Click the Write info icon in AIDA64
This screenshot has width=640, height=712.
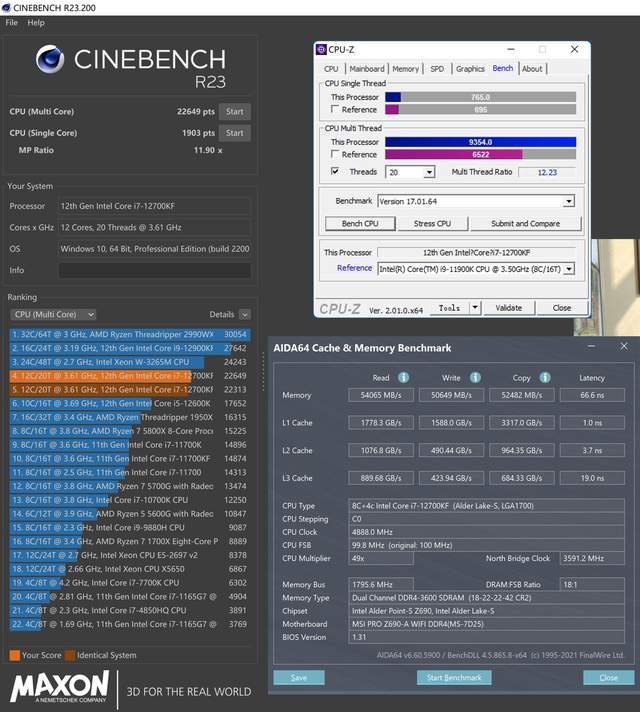click(x=475, y=377)
